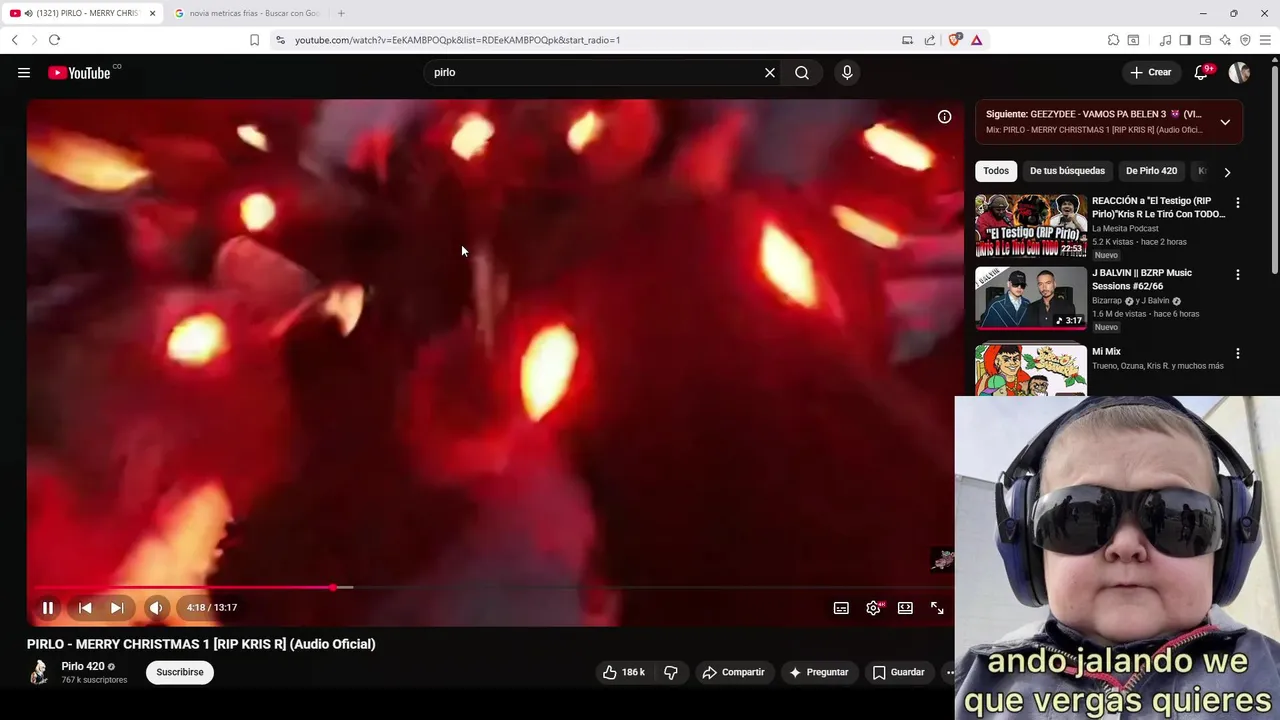Open REACCIÓN a El Testigo video thumbnail
This screenshot has width=1280, height=720.
[1031, 226]
